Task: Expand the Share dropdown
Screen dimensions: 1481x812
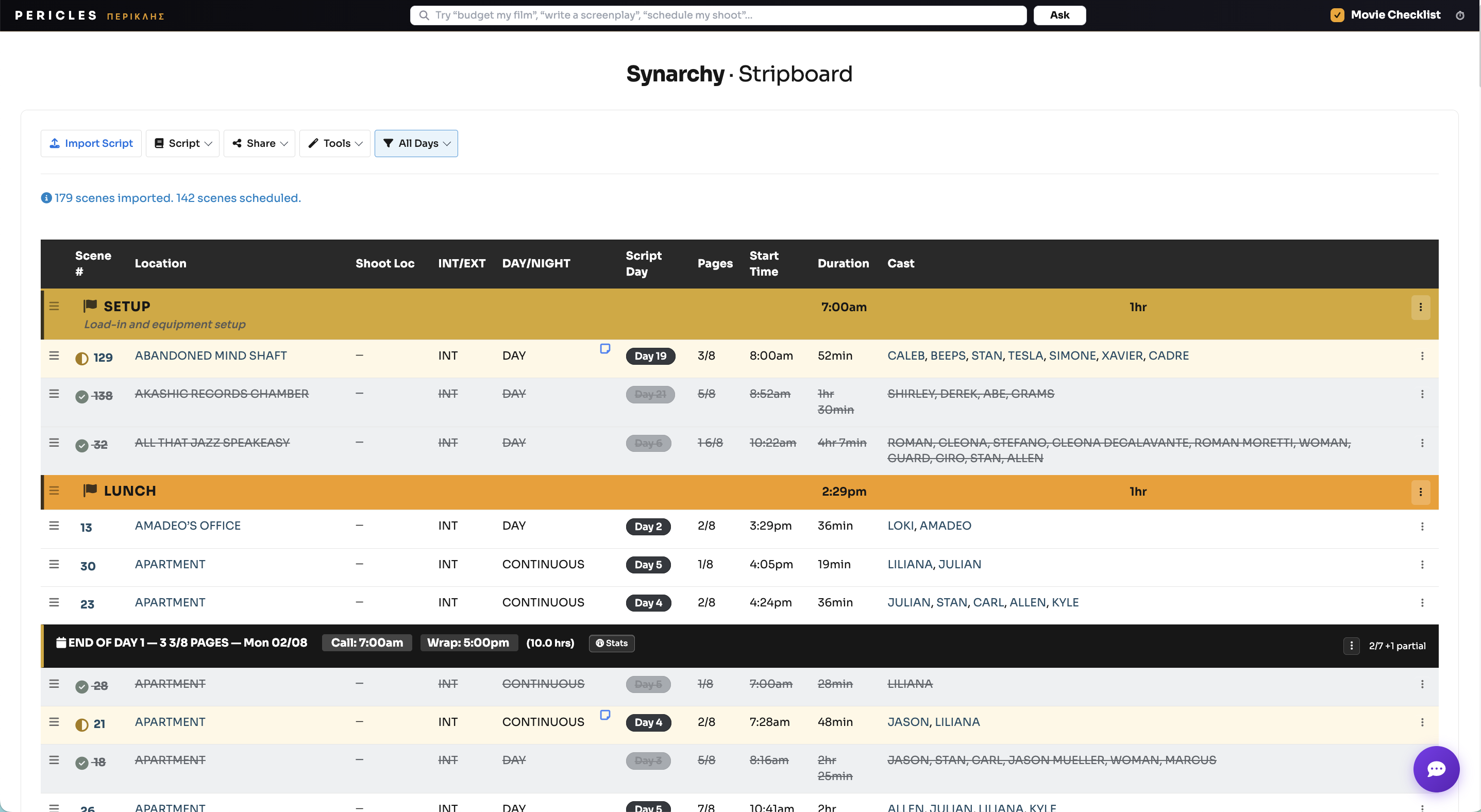Action: 259,144
